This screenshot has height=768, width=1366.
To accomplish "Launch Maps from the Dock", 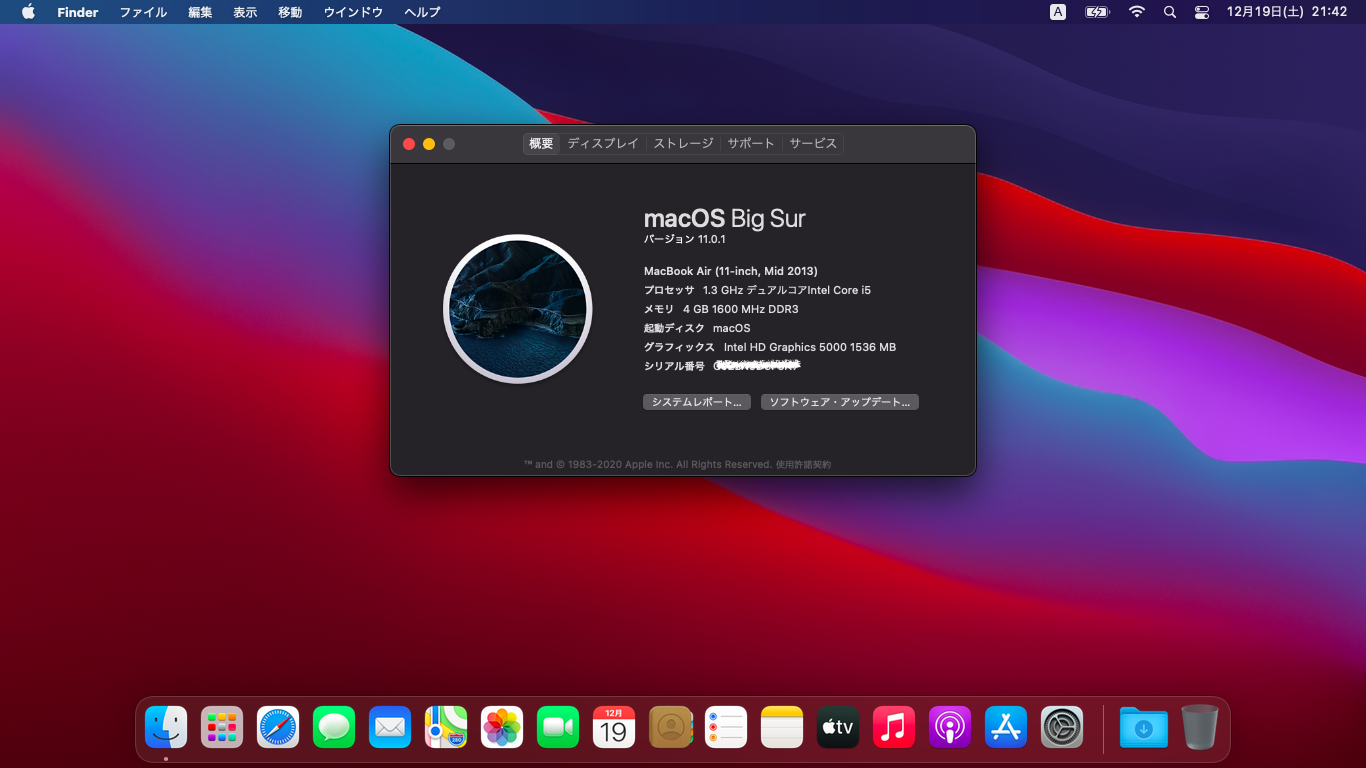I will (446, 727).
